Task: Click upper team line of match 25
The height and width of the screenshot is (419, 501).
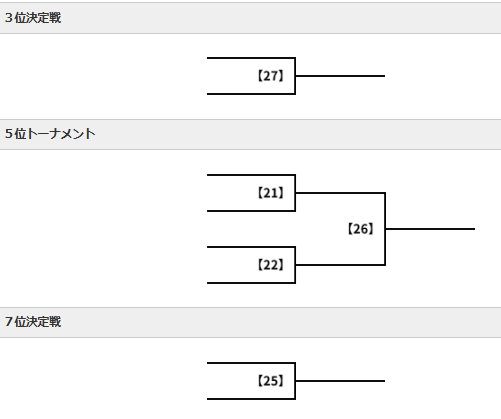Action: point(251,363)
